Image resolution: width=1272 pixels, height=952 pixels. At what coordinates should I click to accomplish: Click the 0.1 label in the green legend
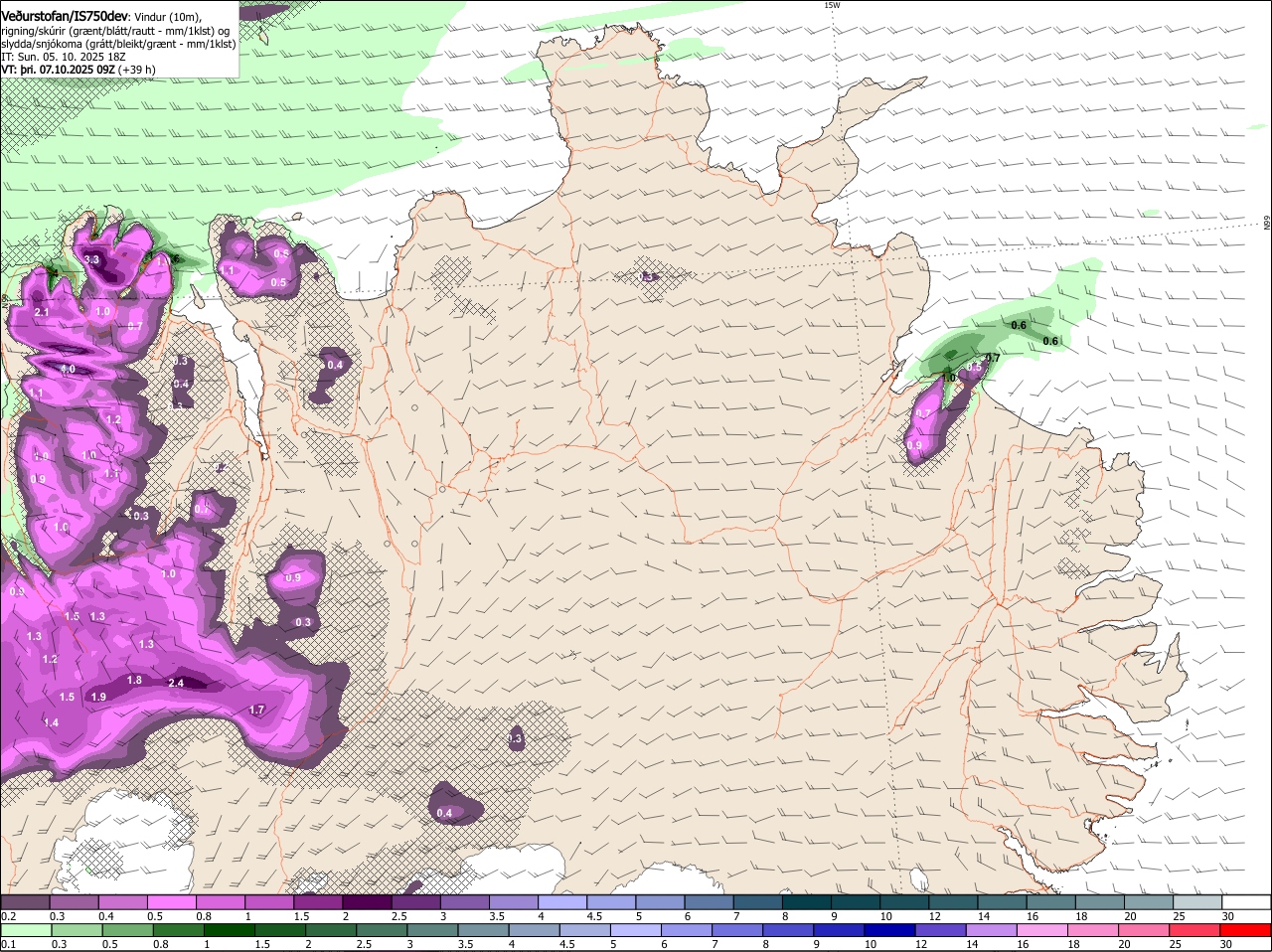(x=8, y=944)
